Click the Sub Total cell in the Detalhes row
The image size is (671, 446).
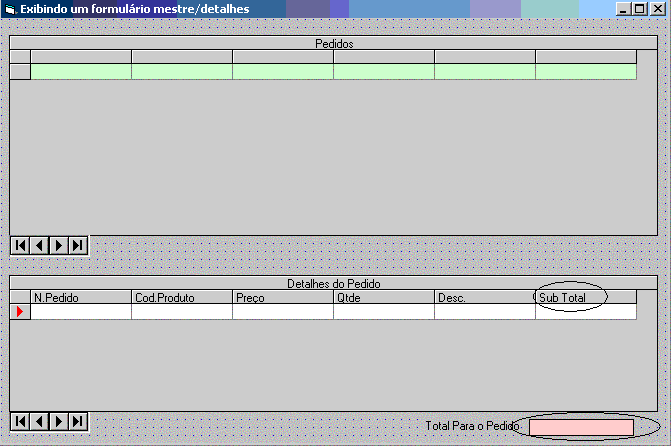coord(586,312)
